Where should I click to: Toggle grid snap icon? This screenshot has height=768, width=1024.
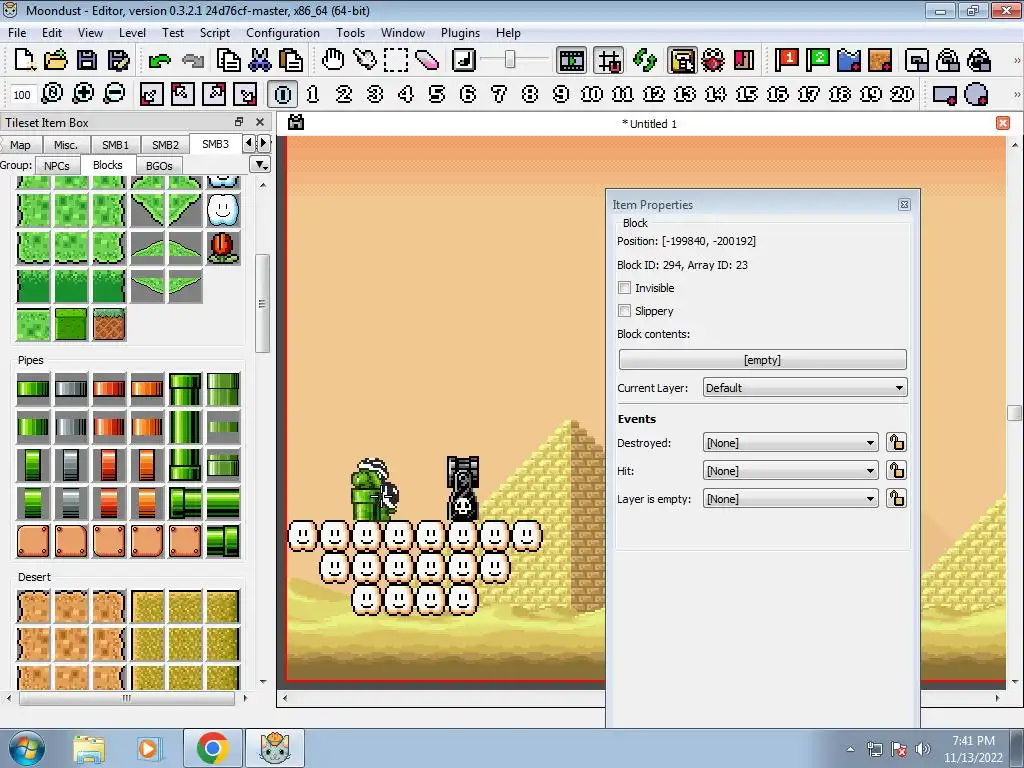coord(609,60)
